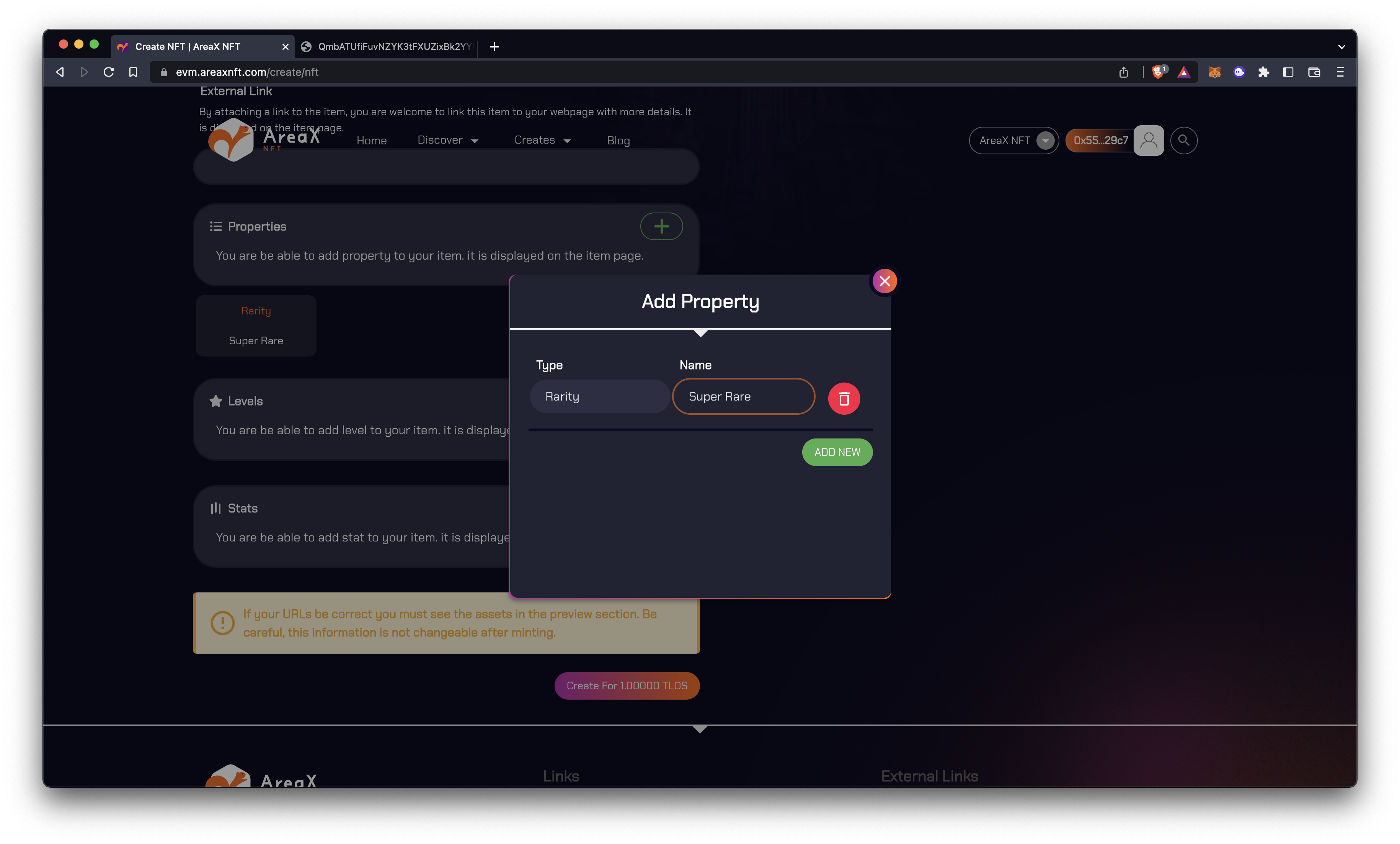The image size is (1400, 844).
Task: Click the ADD NEW button
Action: 837,452
